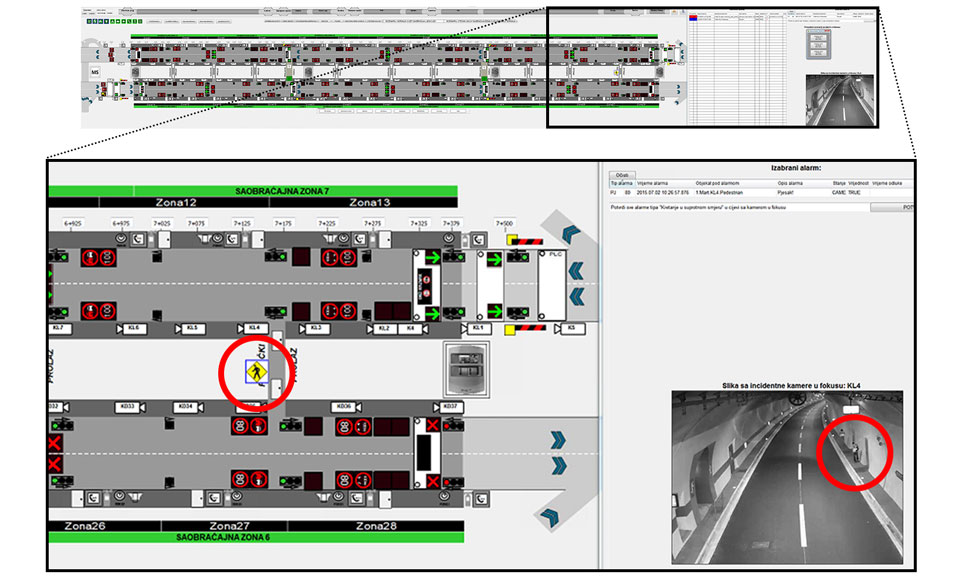Viewport: 960px width, 578px height.
Task: Sort by the Tip alarma column header
Action: [x=621, y=183]
